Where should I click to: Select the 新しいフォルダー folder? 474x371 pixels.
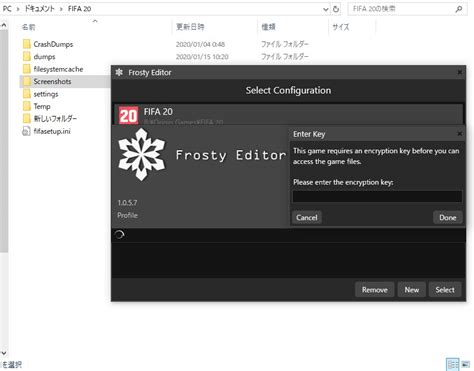(x=55, y=119)
